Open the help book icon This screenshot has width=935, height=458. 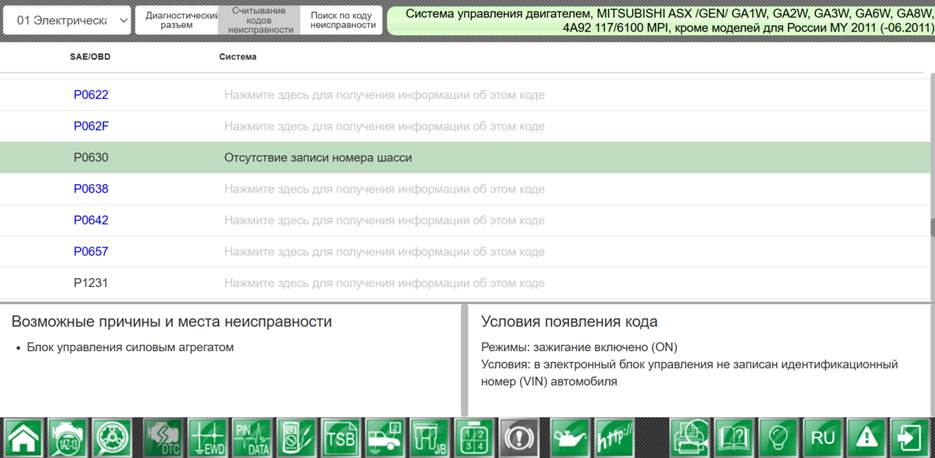pos(734,438)
